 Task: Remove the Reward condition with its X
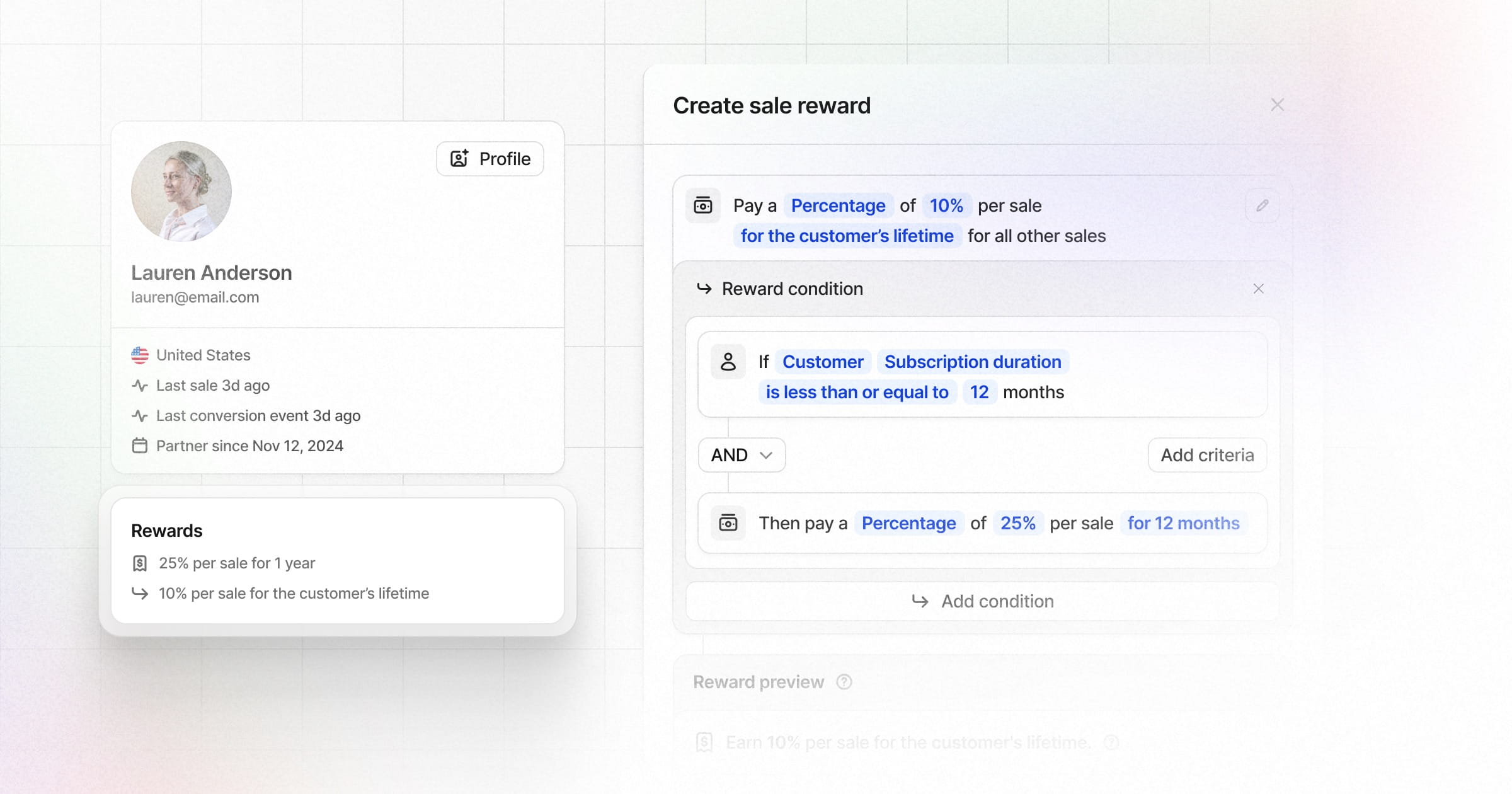[1259, 289]
